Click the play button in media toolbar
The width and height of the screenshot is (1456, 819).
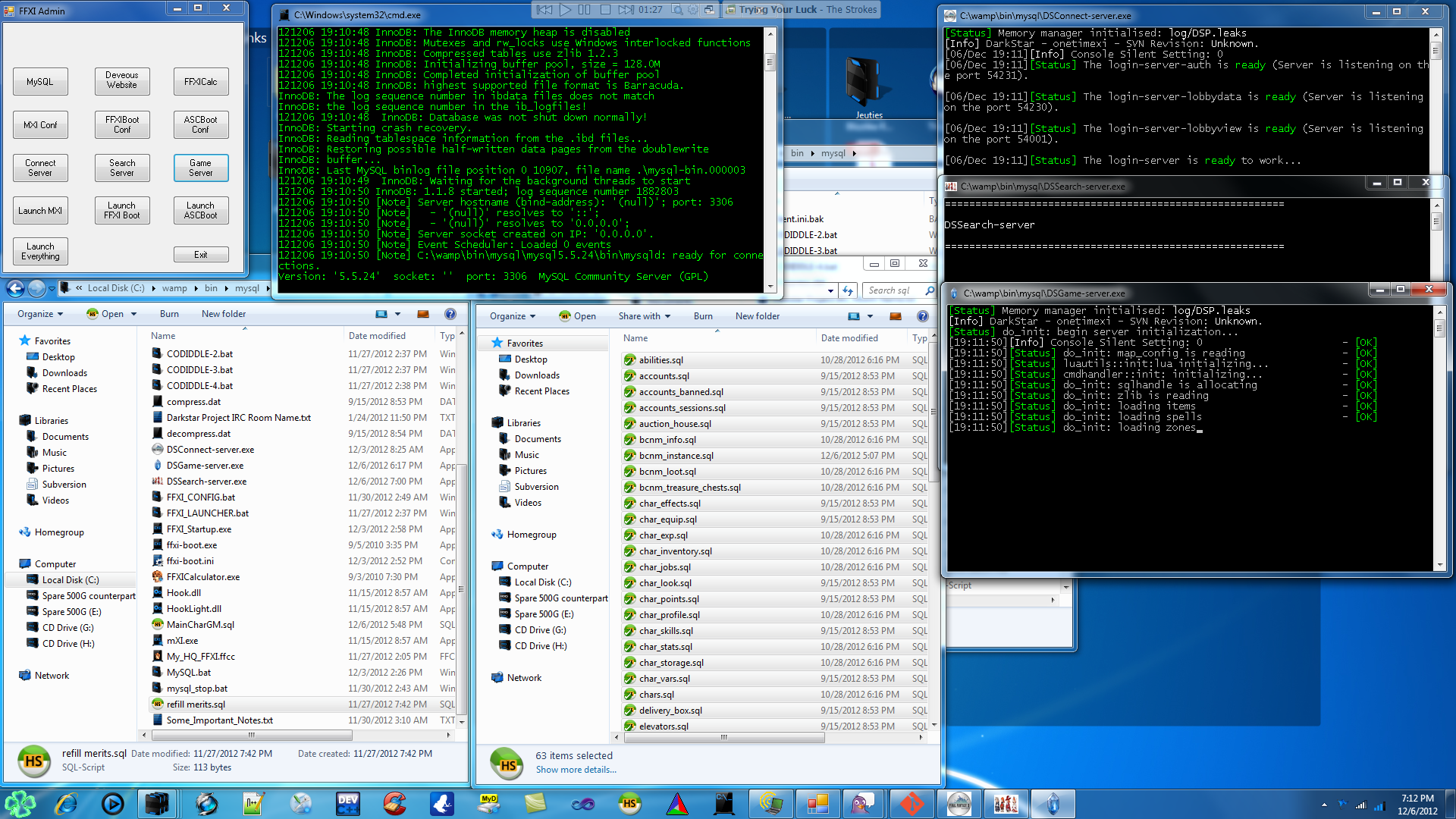point(566,10)
